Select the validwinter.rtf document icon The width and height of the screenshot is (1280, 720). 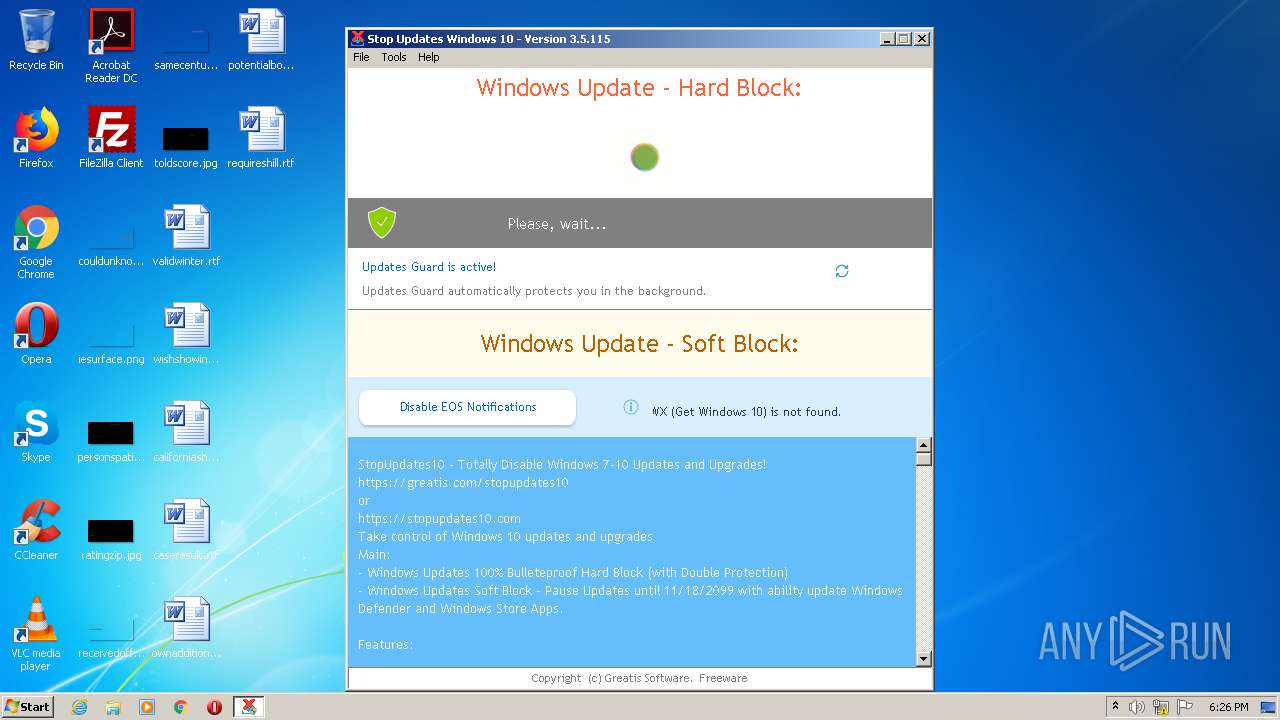(x=186, y=236)
